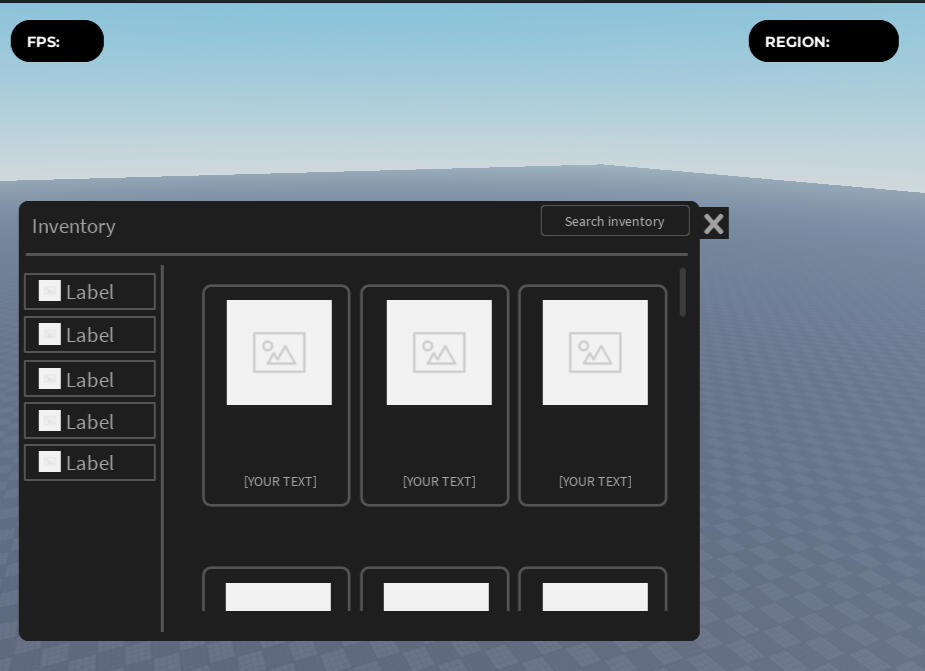Select the second [YOUR TEXT] inventory item
This screenshot has width=925, height=671.
pos(434,394)
